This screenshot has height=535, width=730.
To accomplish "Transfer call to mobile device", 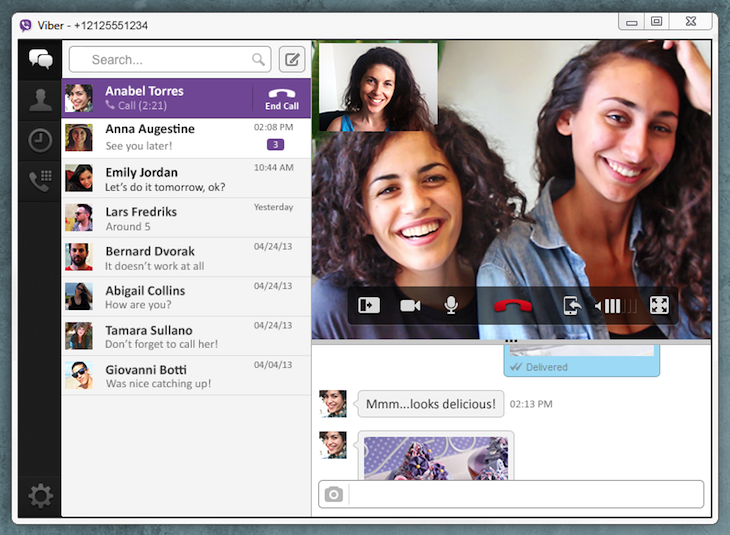I will 571,306.
